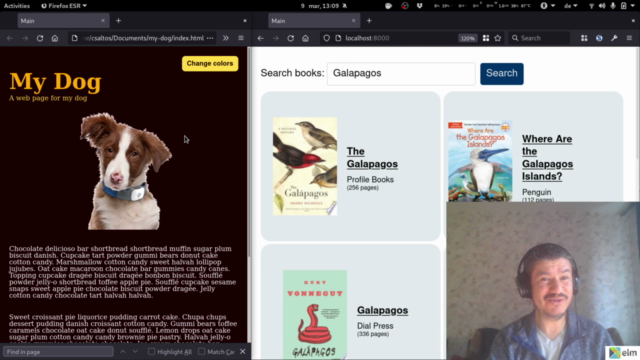Reset the 120% zoom indicator
This screenshot has width=640, height=360.
(x=467, y=38)
